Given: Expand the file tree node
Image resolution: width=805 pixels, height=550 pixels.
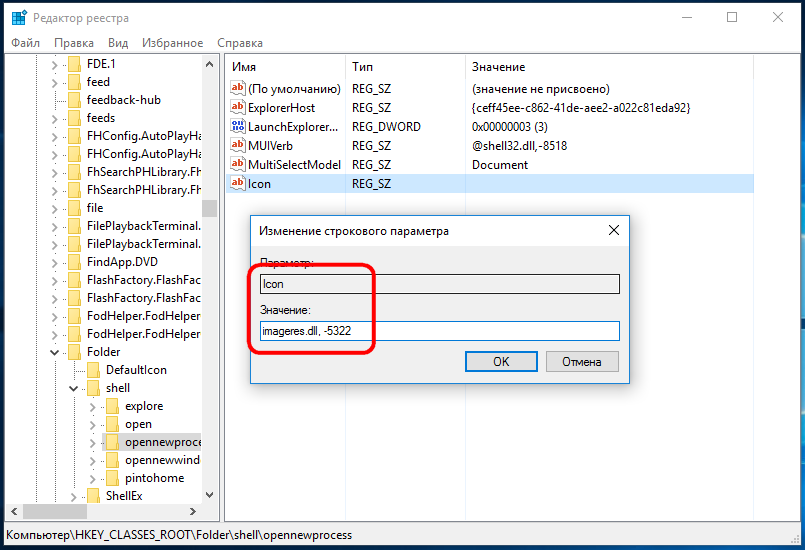Looking at the screenshot, I should click(x=54, y=208).
